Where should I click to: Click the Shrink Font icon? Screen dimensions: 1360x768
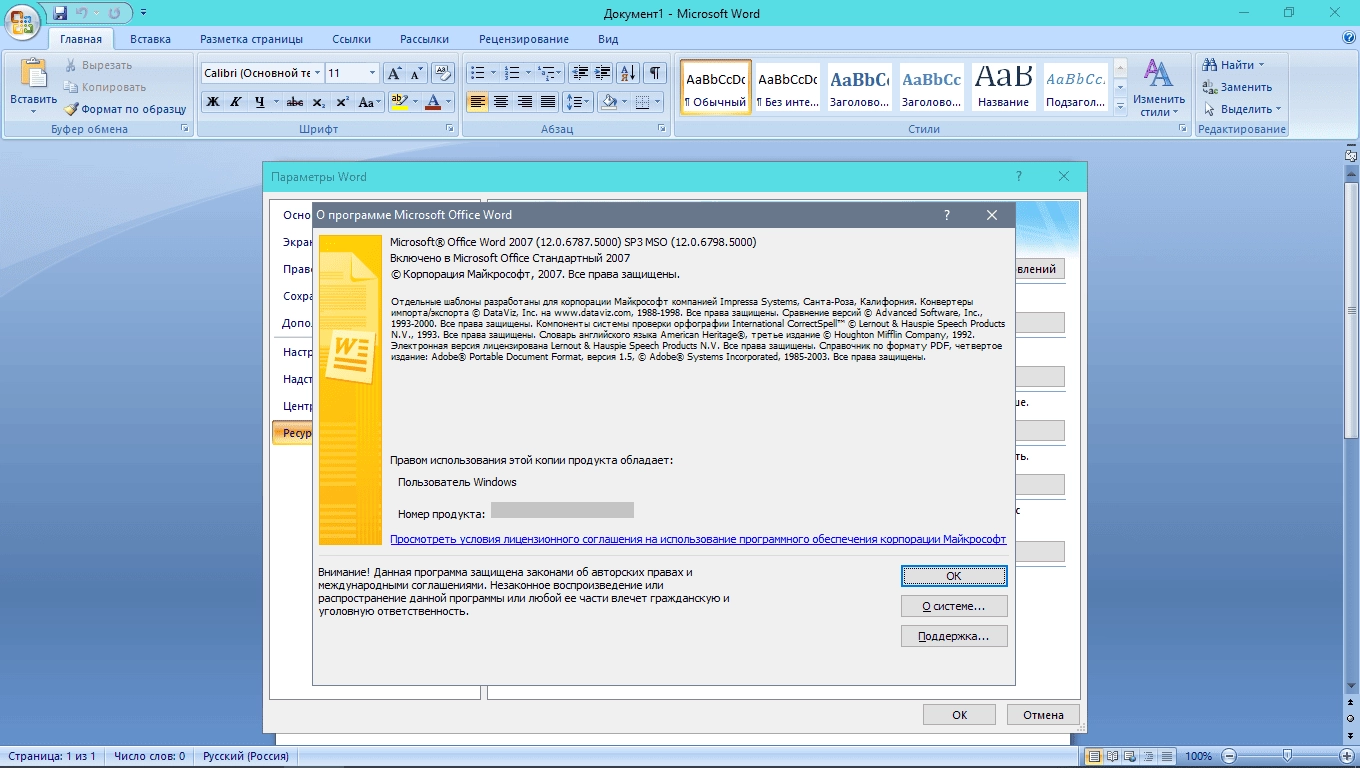(416, 73)
